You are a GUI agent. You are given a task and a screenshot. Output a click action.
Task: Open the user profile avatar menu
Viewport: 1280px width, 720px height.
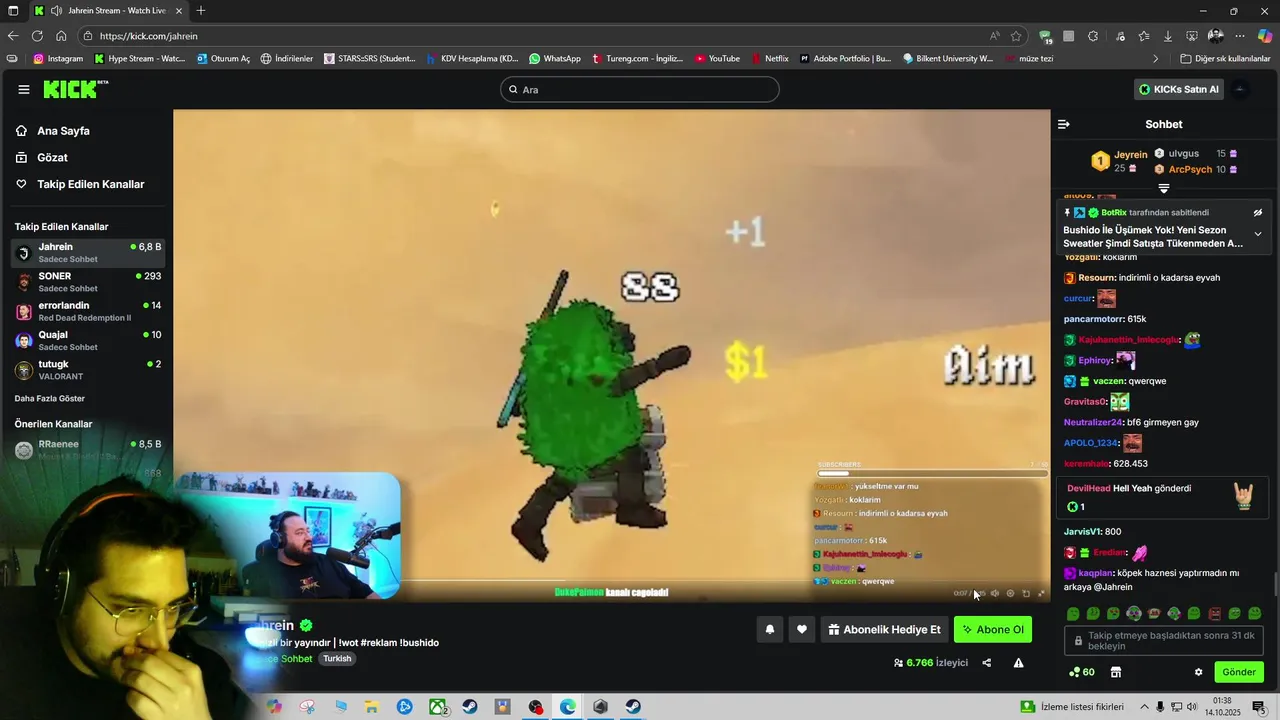point(1240,89)
